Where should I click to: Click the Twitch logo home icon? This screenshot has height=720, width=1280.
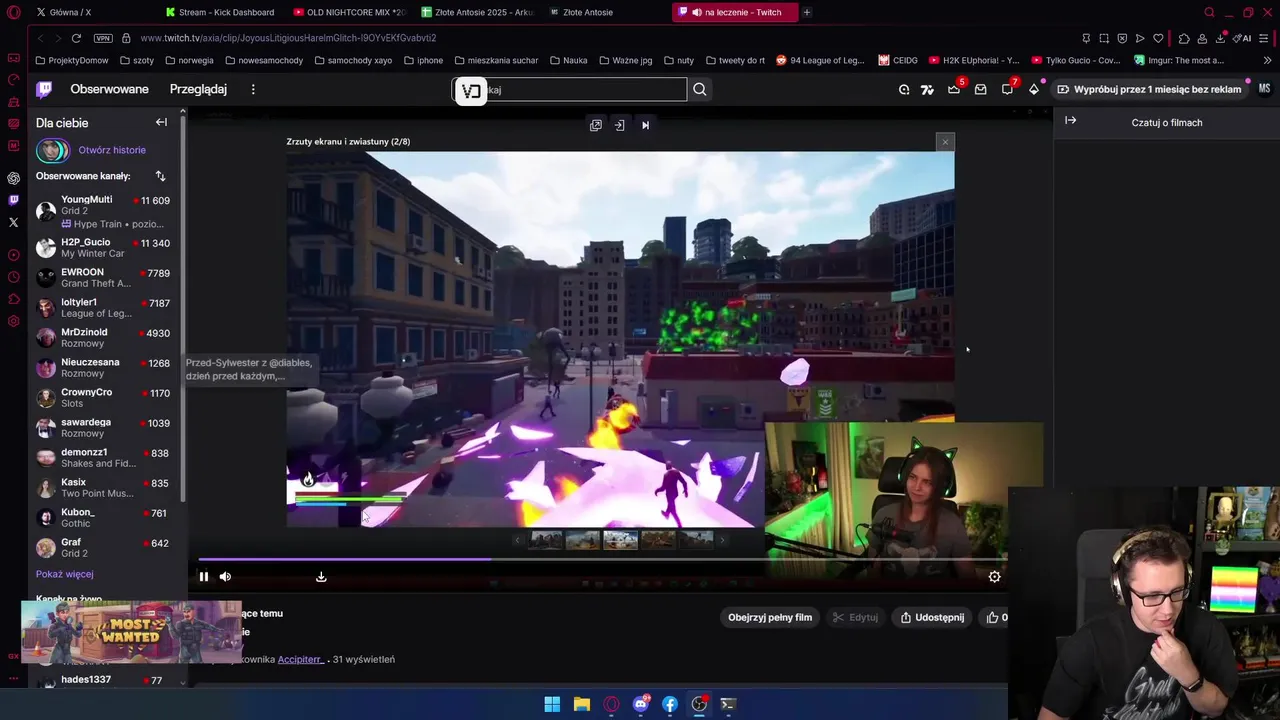click(x=44, y=89)
